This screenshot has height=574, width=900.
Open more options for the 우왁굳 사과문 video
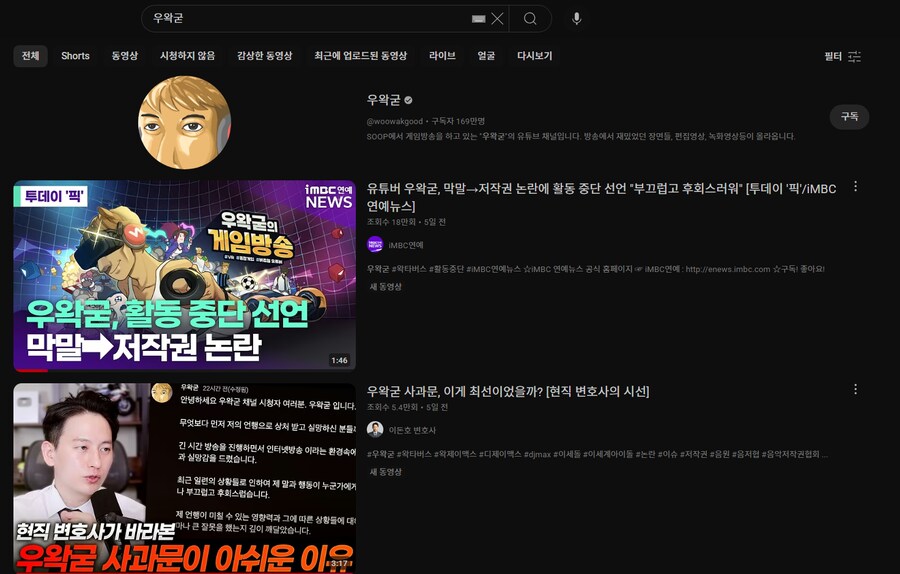[855, 390]
